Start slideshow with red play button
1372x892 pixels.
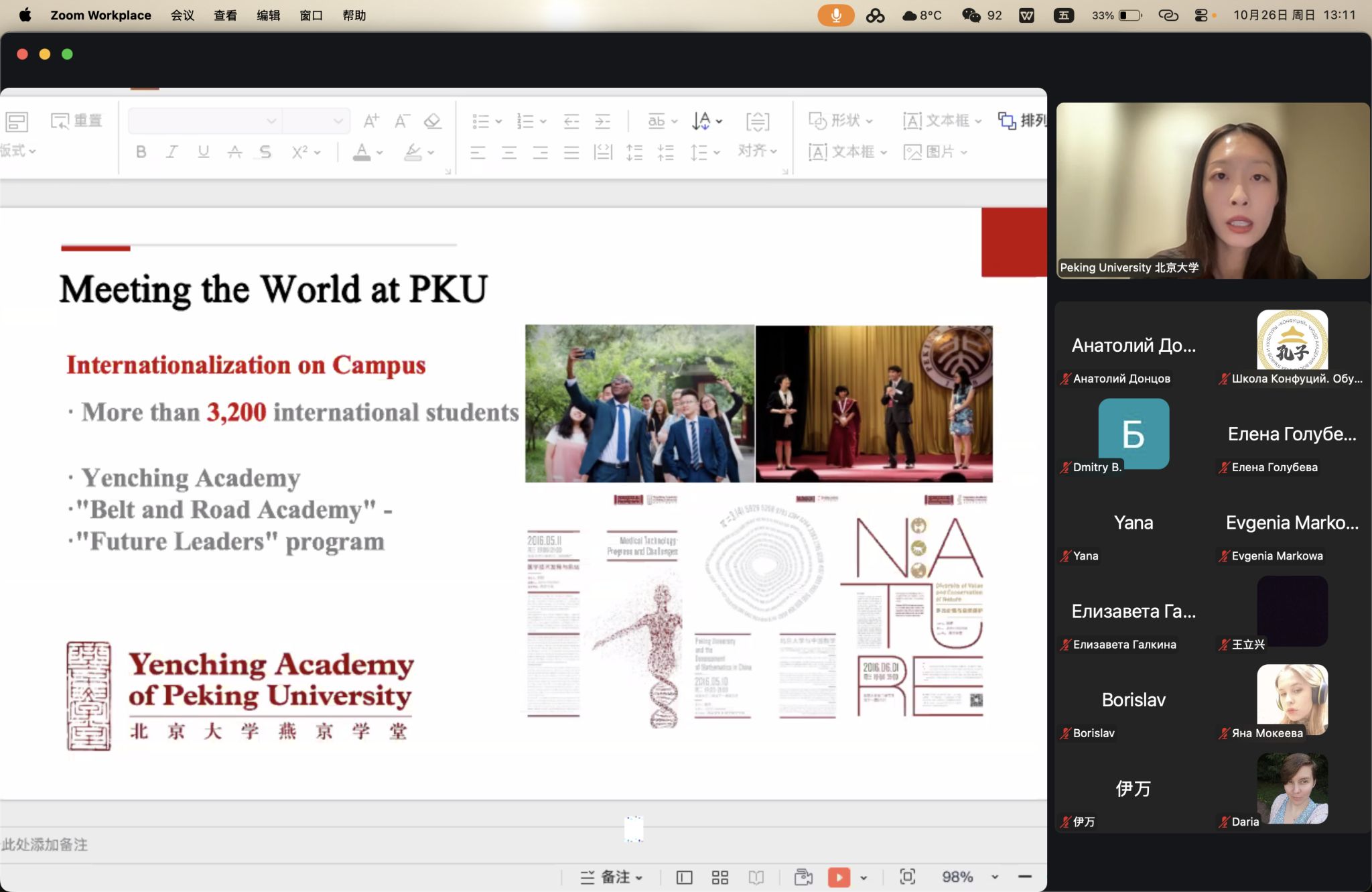(x=839, y=877)
